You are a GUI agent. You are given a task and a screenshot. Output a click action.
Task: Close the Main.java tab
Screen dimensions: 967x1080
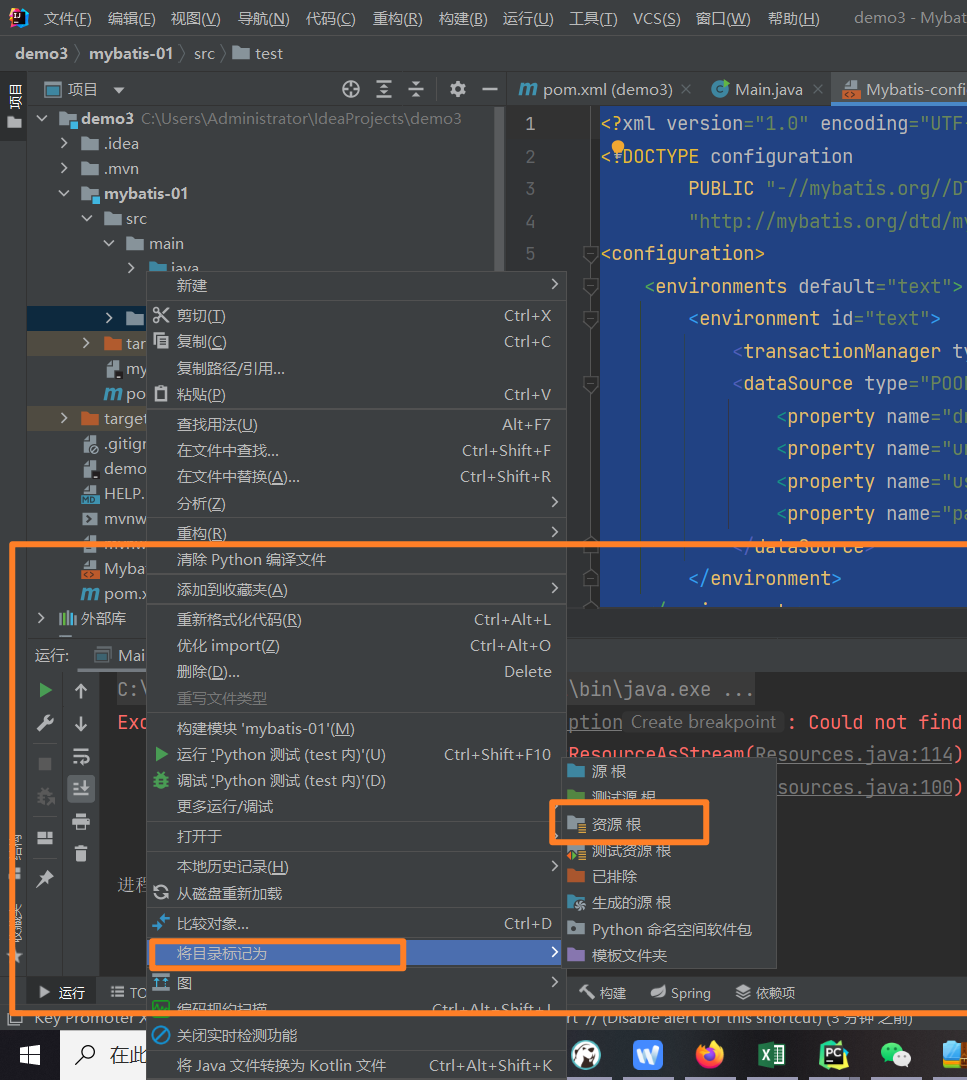[x=818, y=89]
